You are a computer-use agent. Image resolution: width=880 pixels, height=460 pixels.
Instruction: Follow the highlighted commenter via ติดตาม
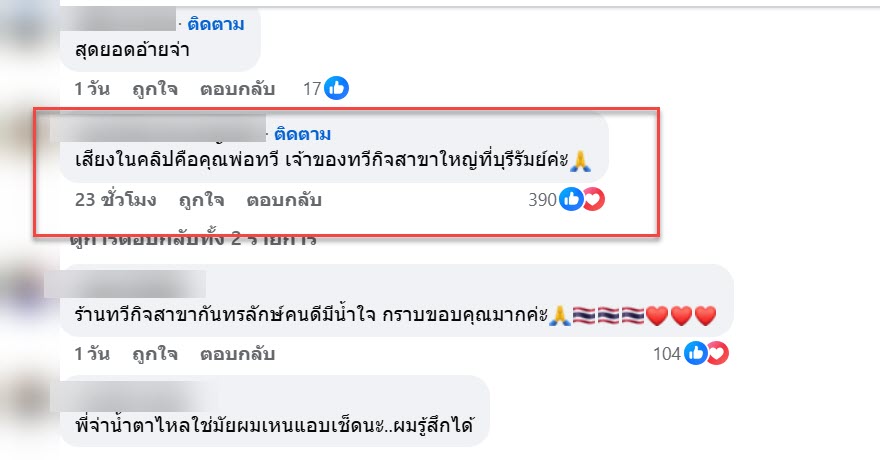click(x=302, y=134)
